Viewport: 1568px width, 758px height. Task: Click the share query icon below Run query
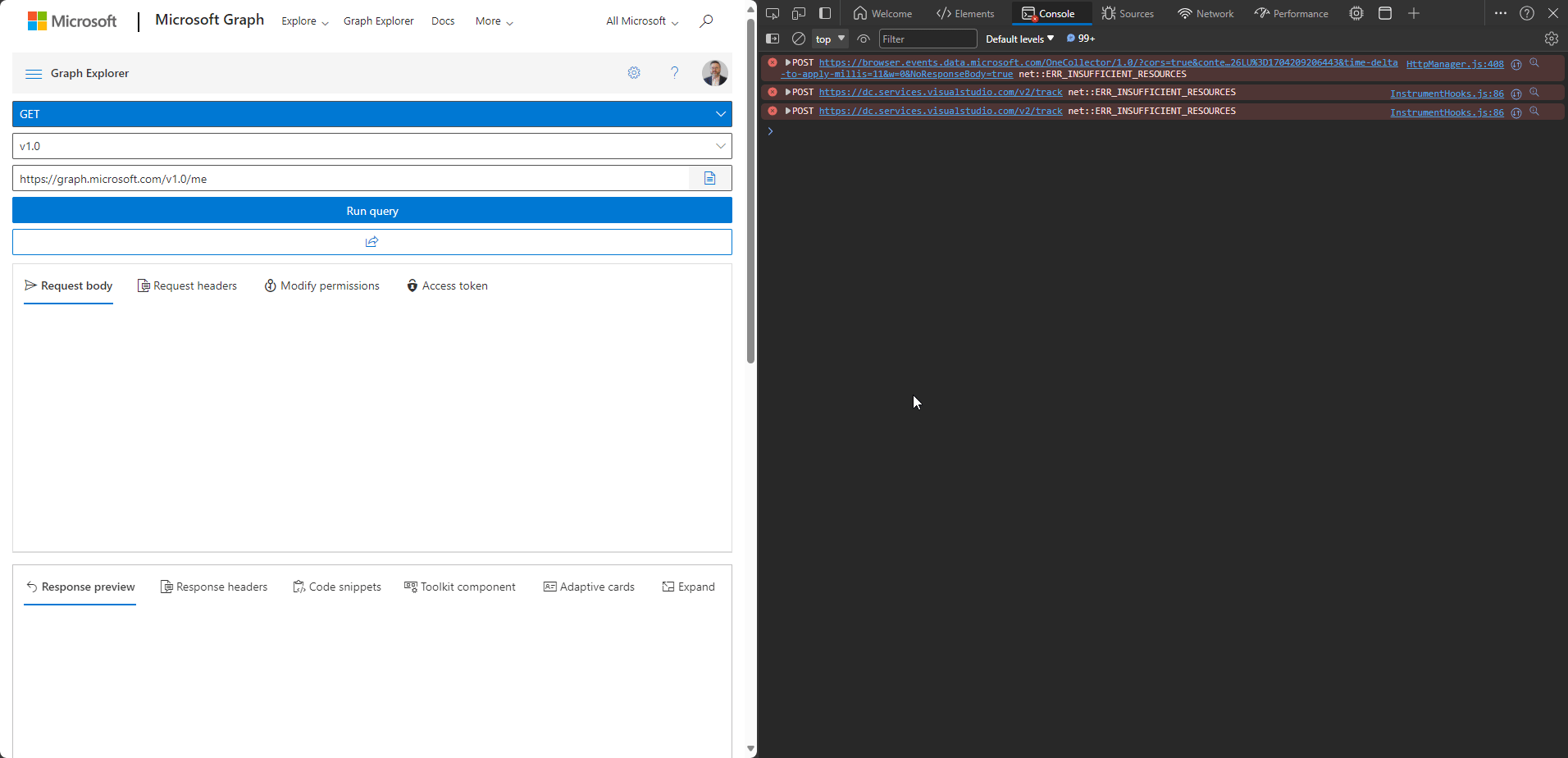pos(371,241)
